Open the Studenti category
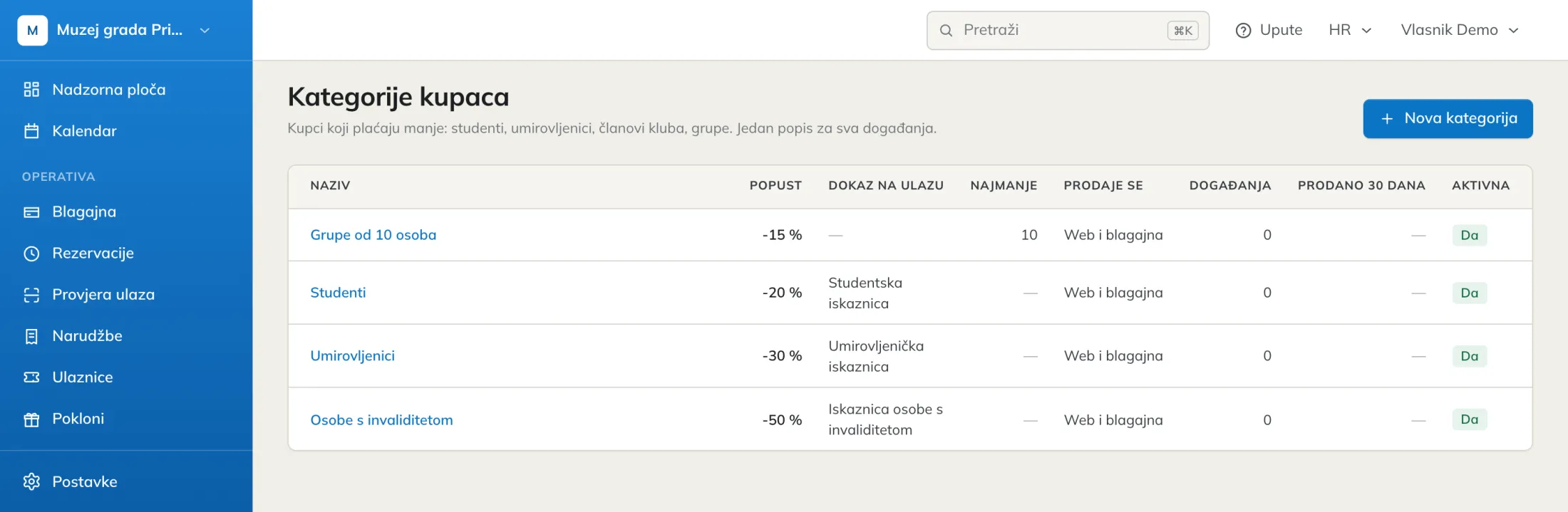This screenshot has width=1568, height=512. coord(338,293)
